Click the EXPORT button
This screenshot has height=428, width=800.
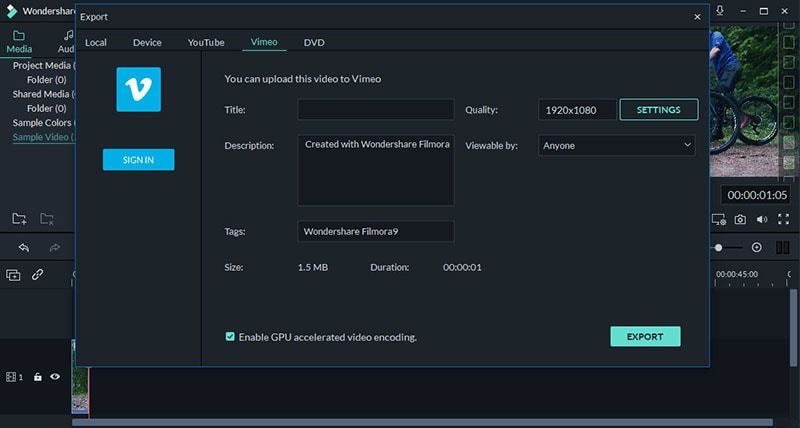[645, 337]
